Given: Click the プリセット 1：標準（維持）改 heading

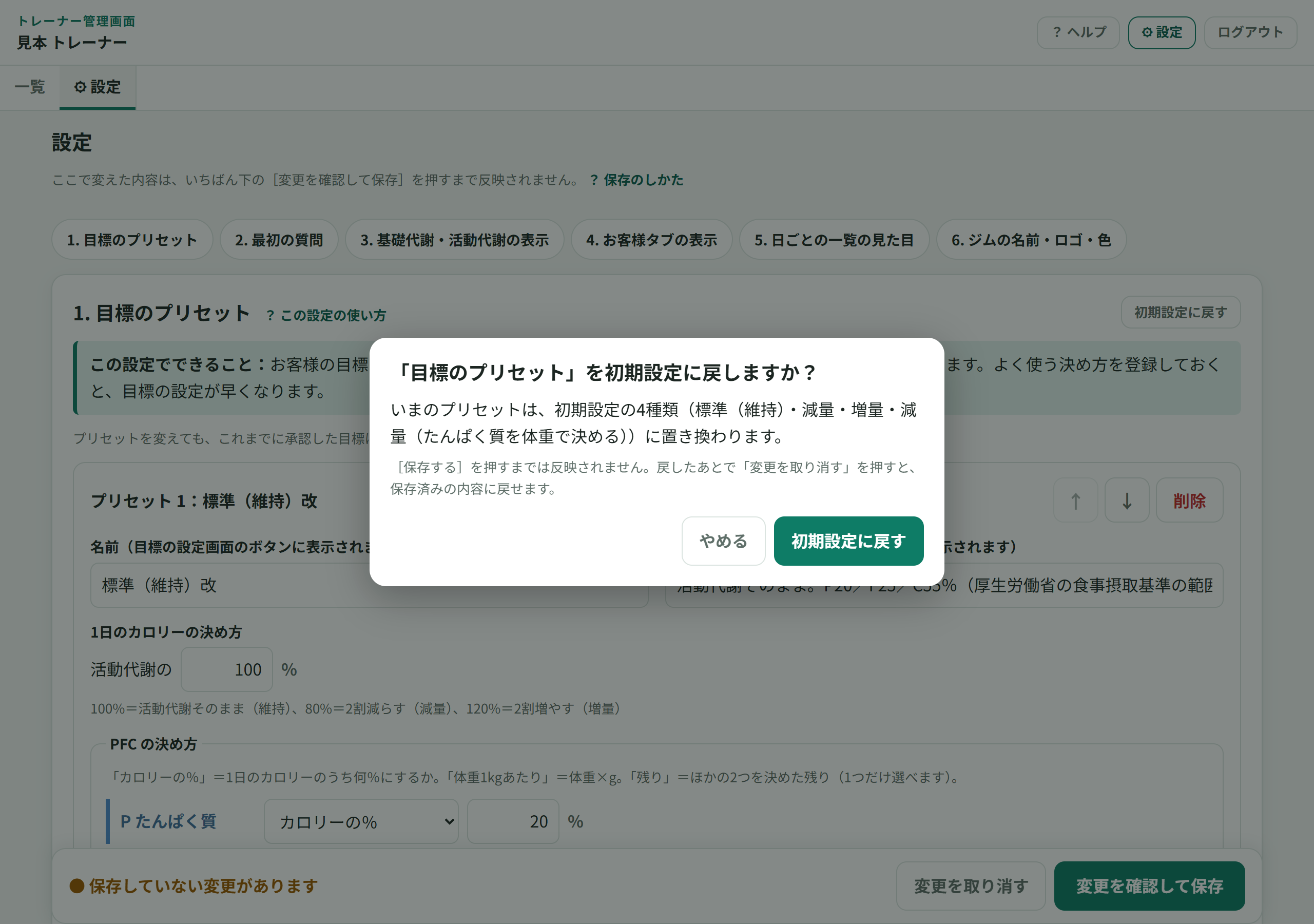Looking at the screenshot, I should click(x=204, y=501).
